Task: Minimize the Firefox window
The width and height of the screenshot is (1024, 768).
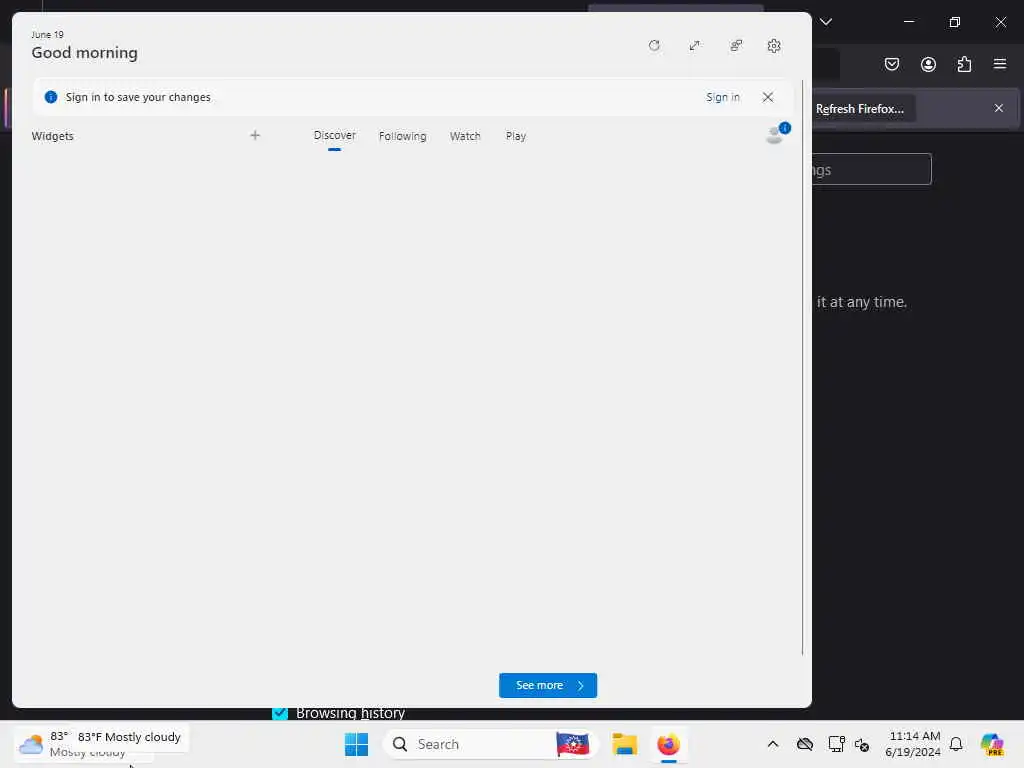Action: pos(908,22)
